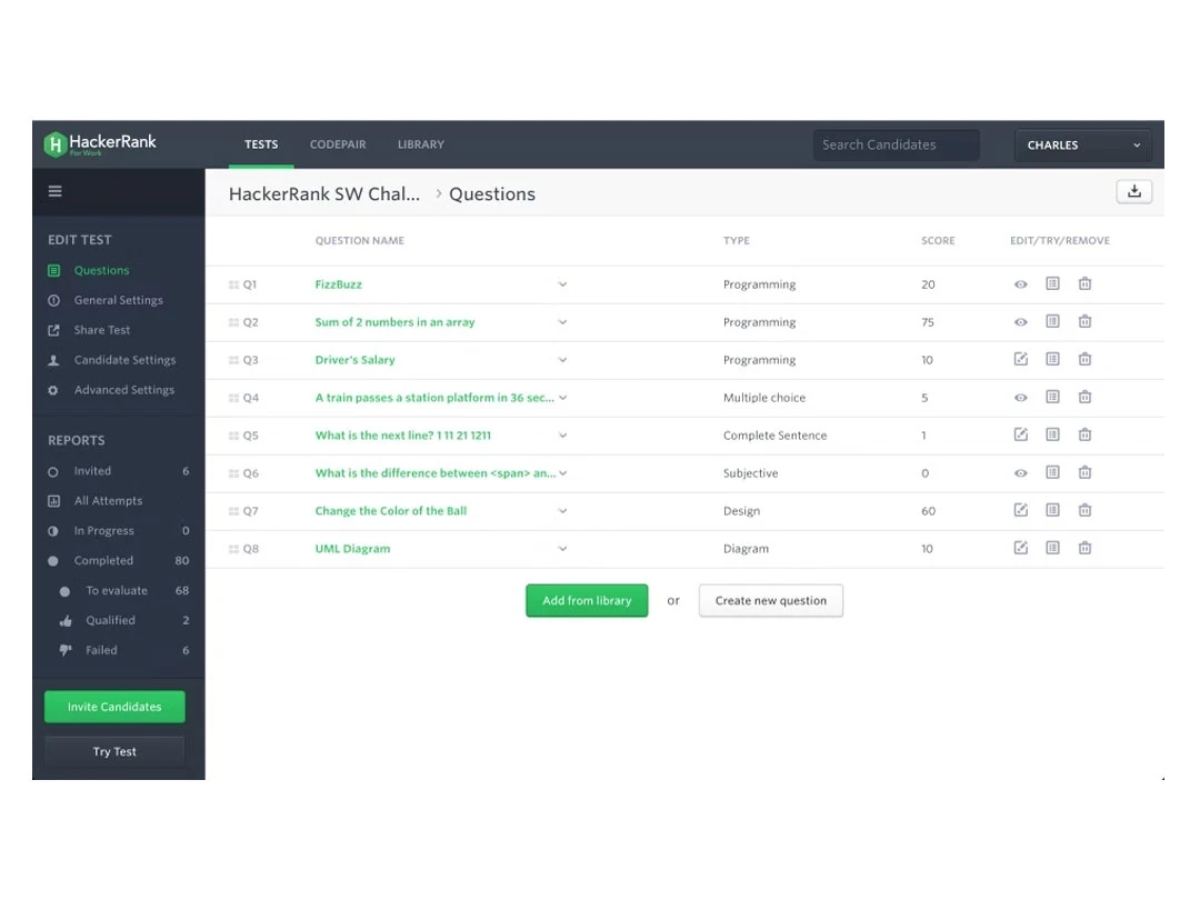Open document icon in Q4 Multiple choice row
This screenshot has height=900, width=1200.
(1052, 397)
